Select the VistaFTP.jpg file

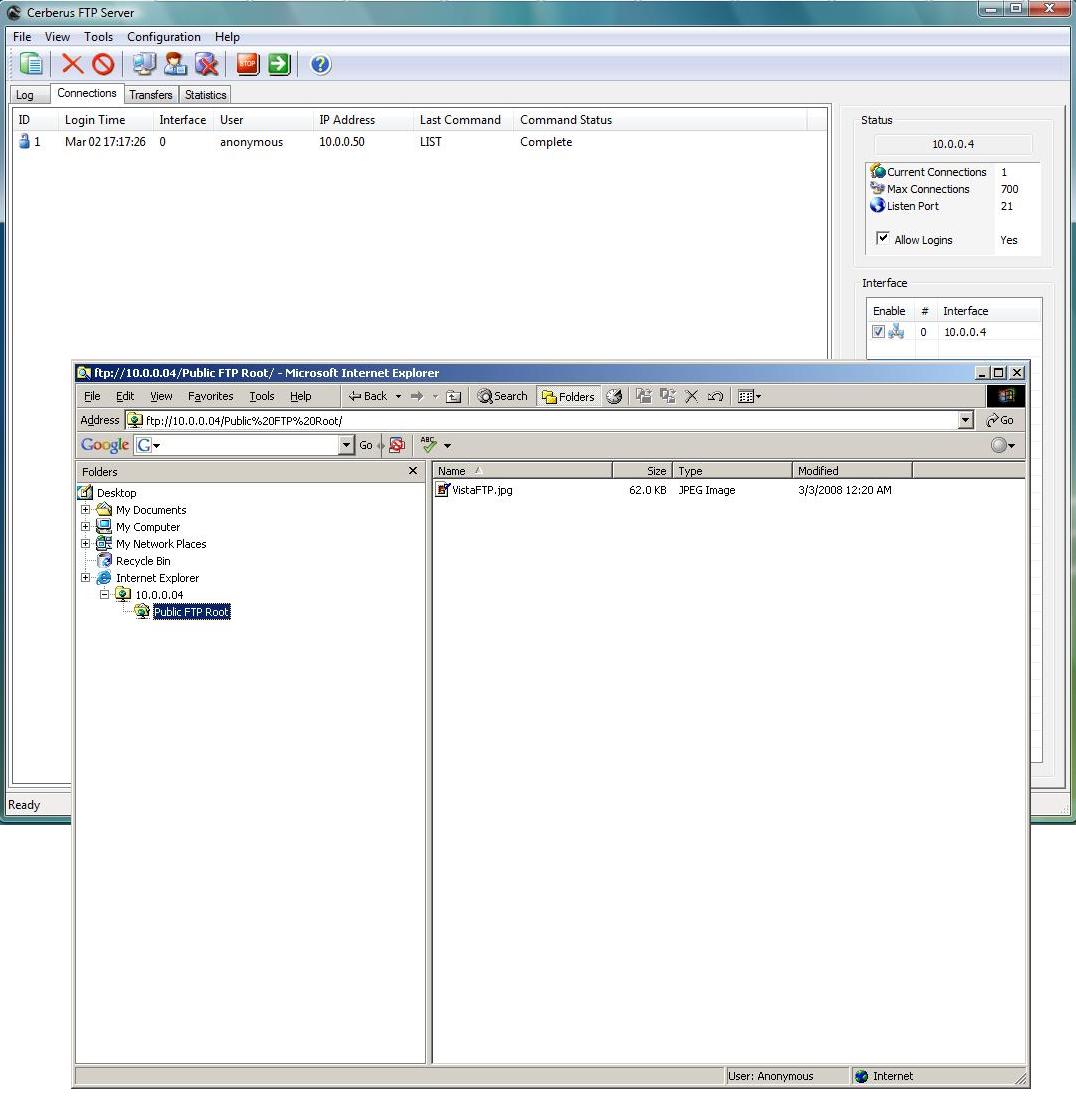coord(481,490)
